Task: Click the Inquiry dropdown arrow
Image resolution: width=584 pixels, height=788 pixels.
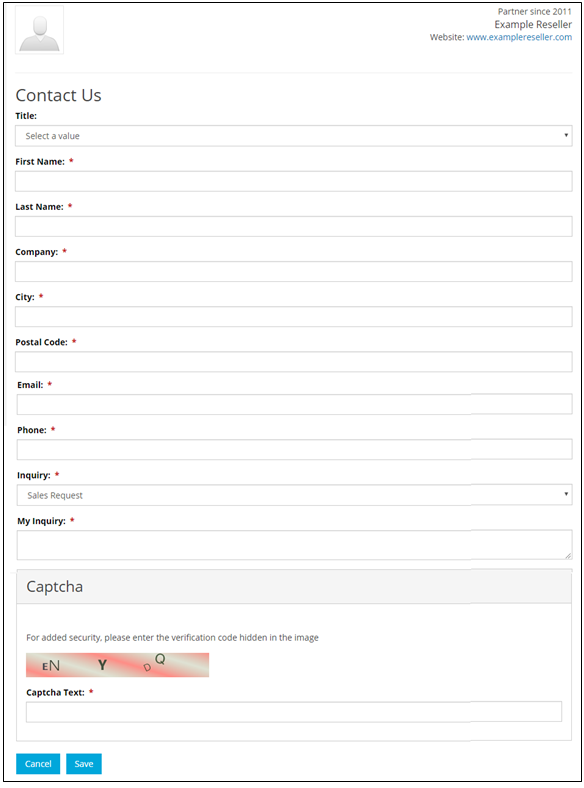Action: 566,494
